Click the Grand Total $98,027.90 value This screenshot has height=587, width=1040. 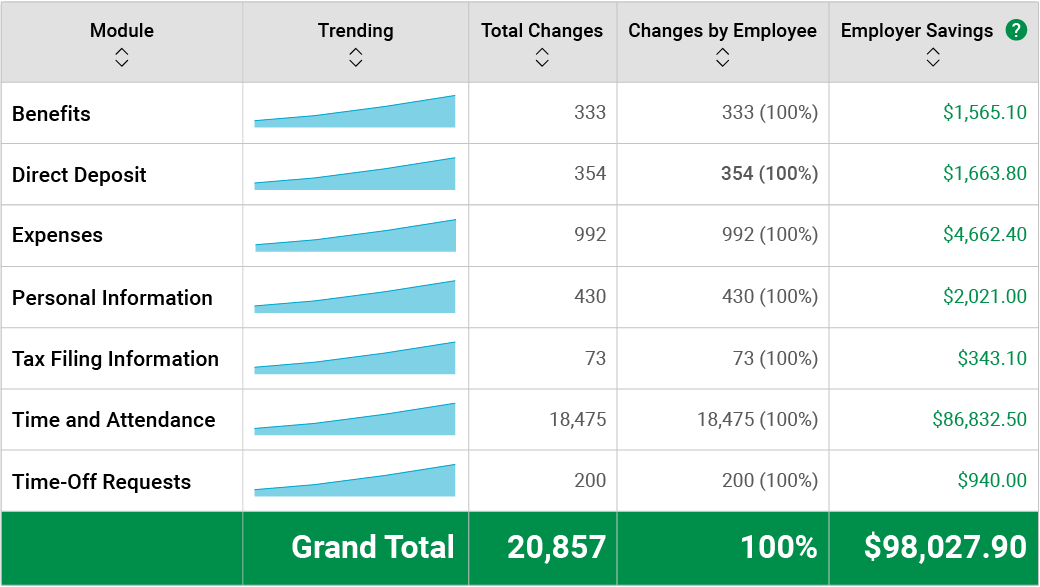[x=945, y=547]
